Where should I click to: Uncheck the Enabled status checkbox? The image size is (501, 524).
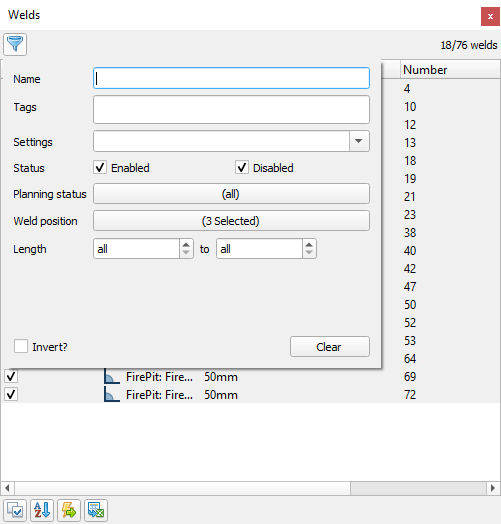[100, 167]
